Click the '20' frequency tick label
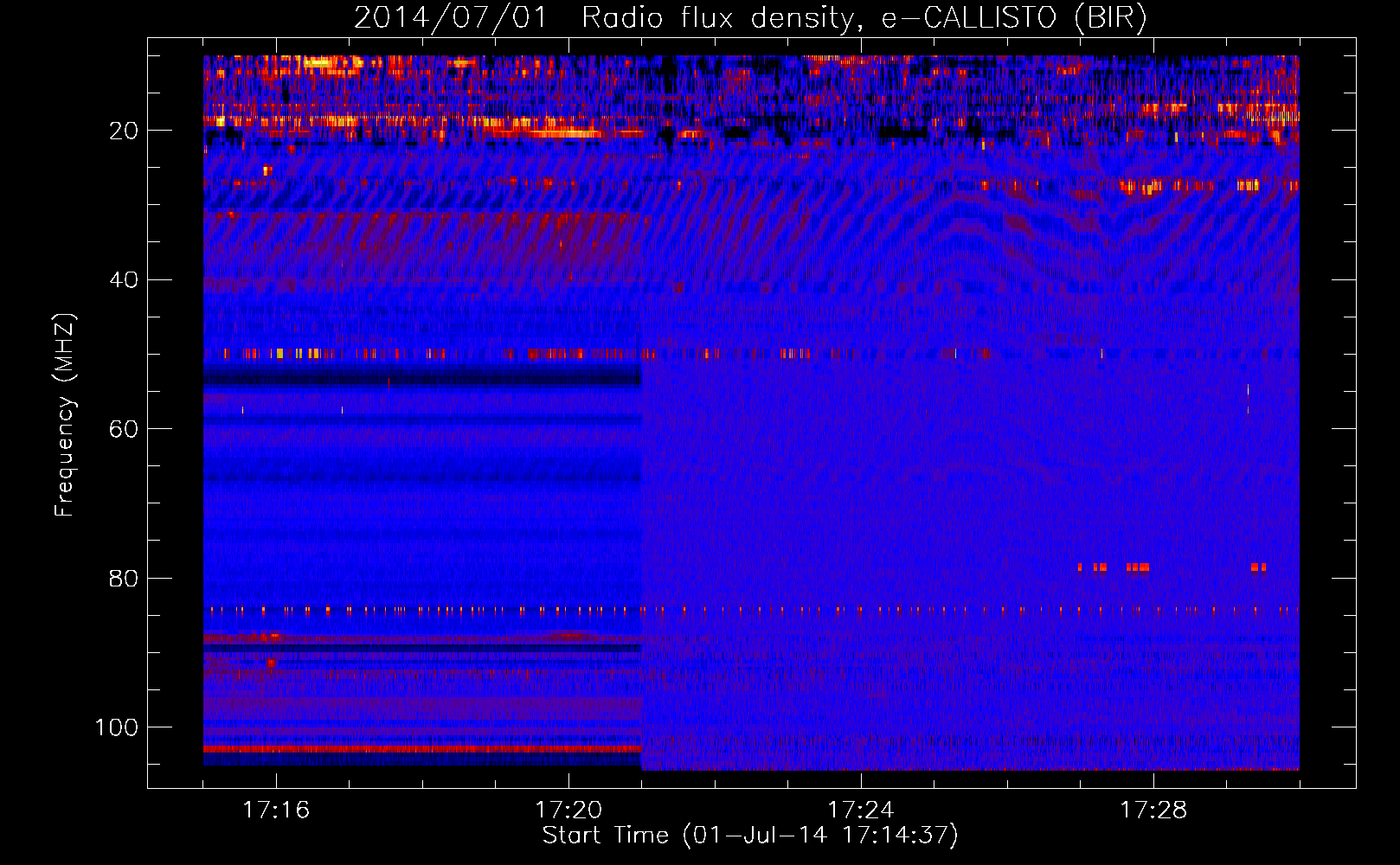 pos(124,131)
